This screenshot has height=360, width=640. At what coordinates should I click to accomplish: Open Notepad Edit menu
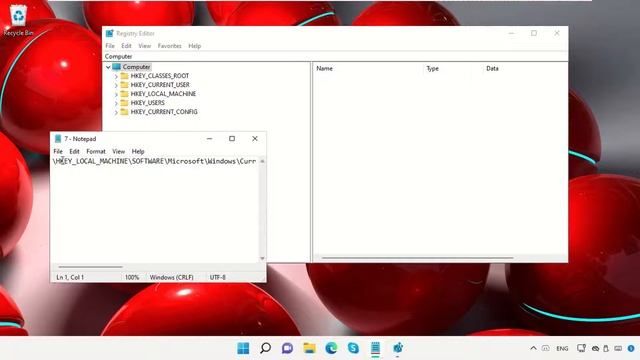point(74,151)
